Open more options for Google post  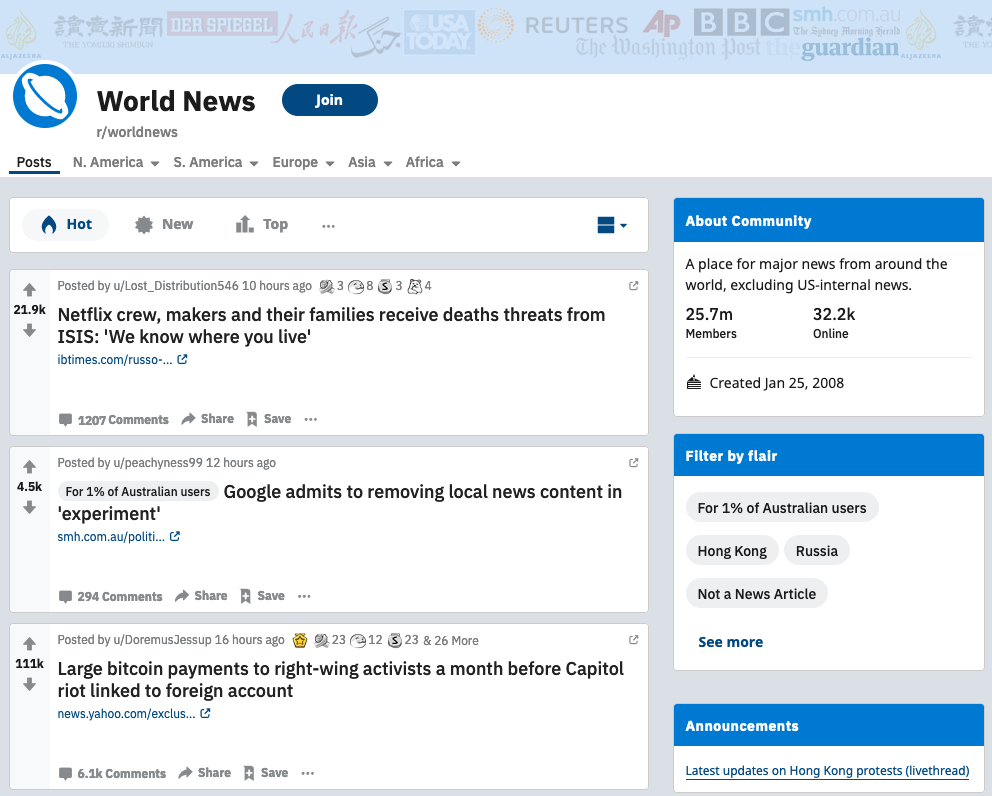coord(304,596)
